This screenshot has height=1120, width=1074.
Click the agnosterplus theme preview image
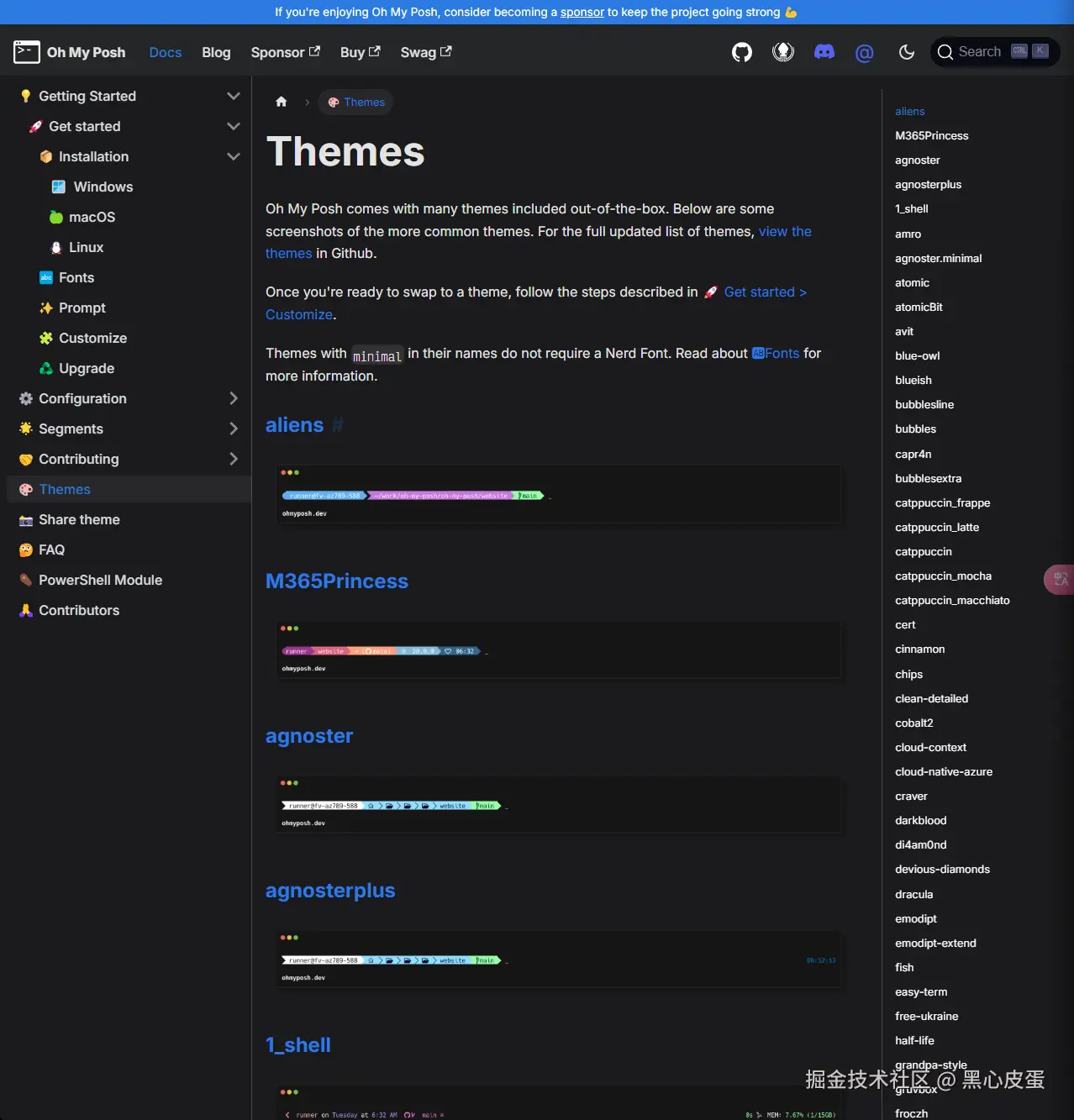tap(559, 958)
